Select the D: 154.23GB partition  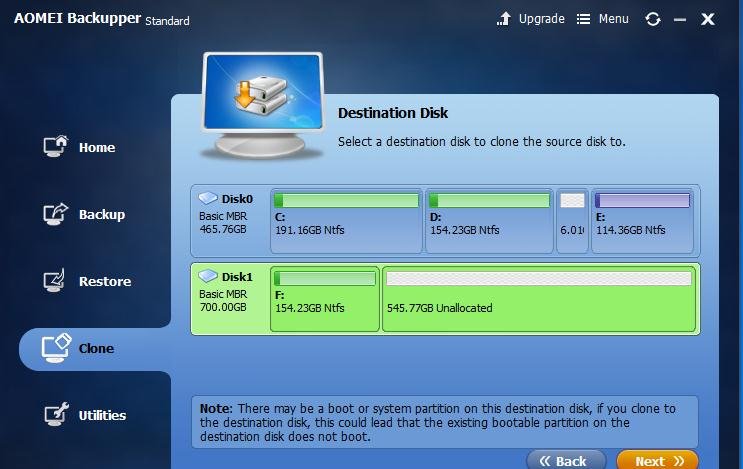coord(489,220)
